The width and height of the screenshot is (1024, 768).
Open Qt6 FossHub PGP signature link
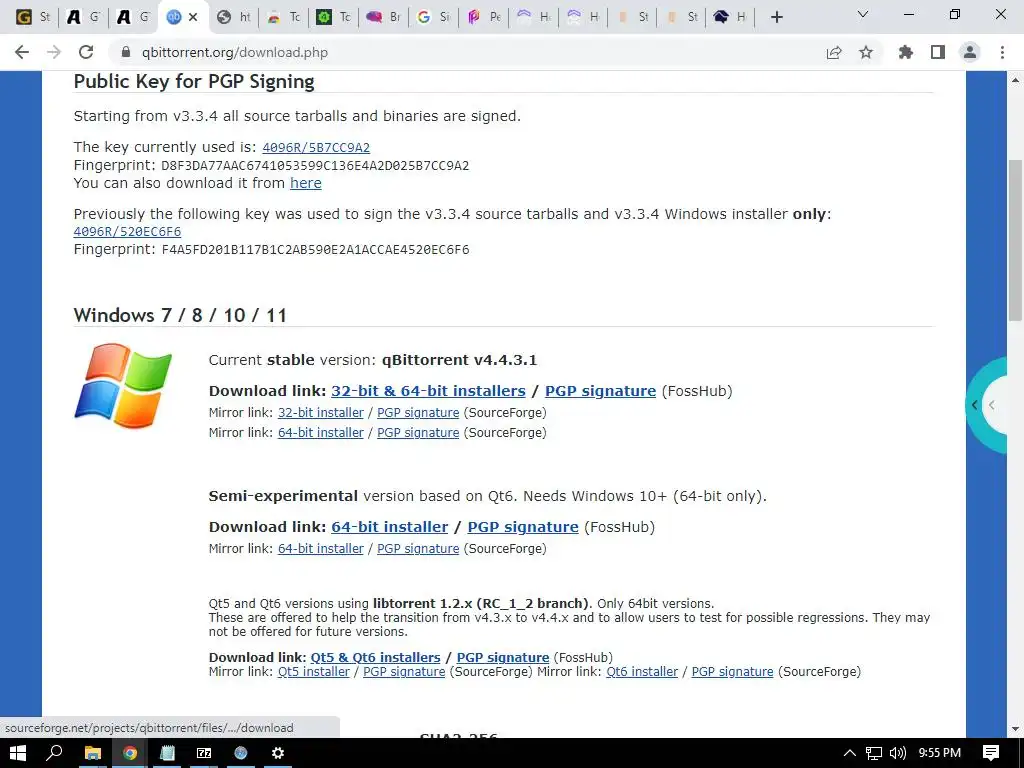coord(523,526)
